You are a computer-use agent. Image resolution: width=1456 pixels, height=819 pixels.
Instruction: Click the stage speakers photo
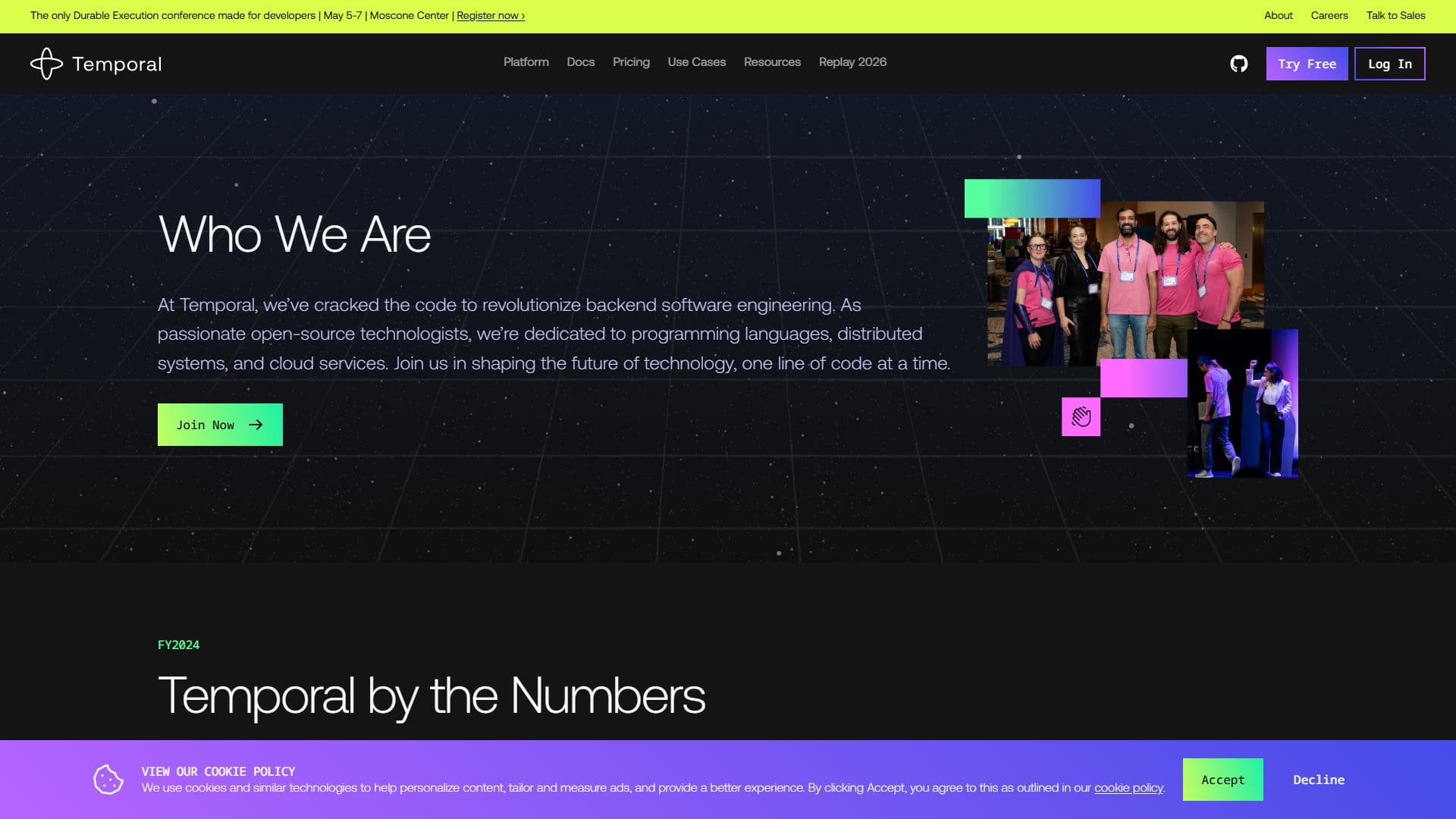1242,403
